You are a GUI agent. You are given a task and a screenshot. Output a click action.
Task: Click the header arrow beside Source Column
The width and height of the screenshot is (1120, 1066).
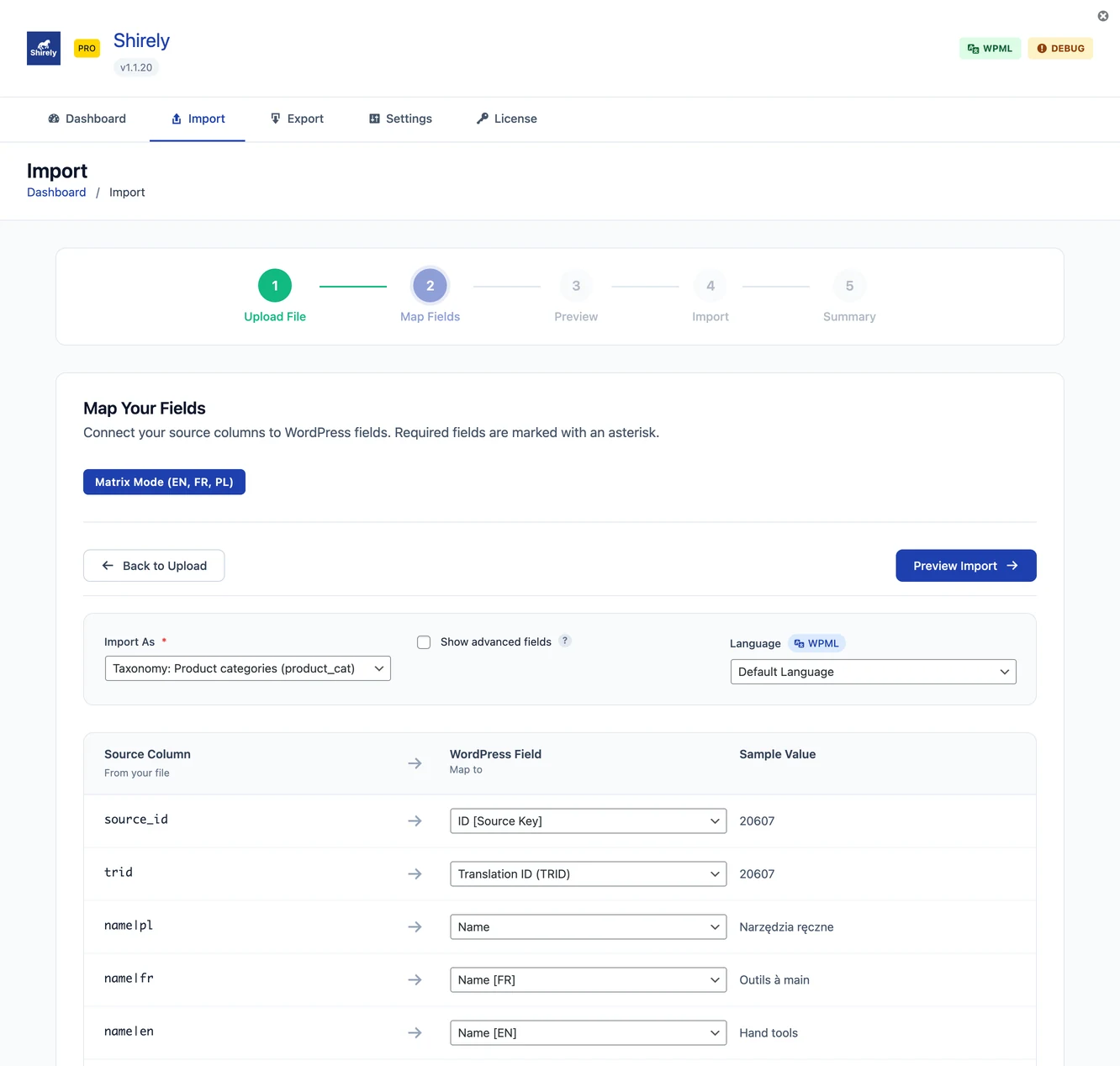pos(415,763)
